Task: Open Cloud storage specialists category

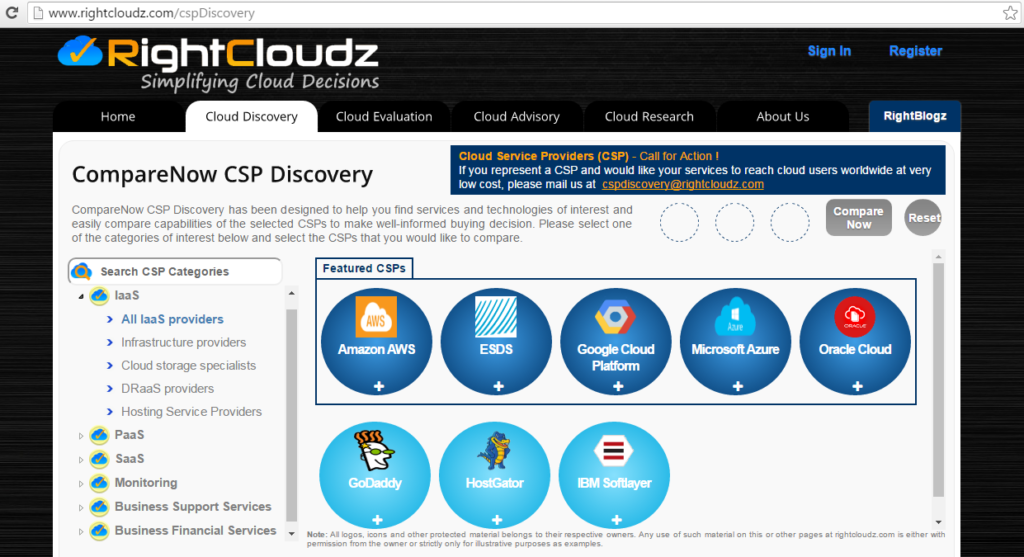Action: coord(189,366)
